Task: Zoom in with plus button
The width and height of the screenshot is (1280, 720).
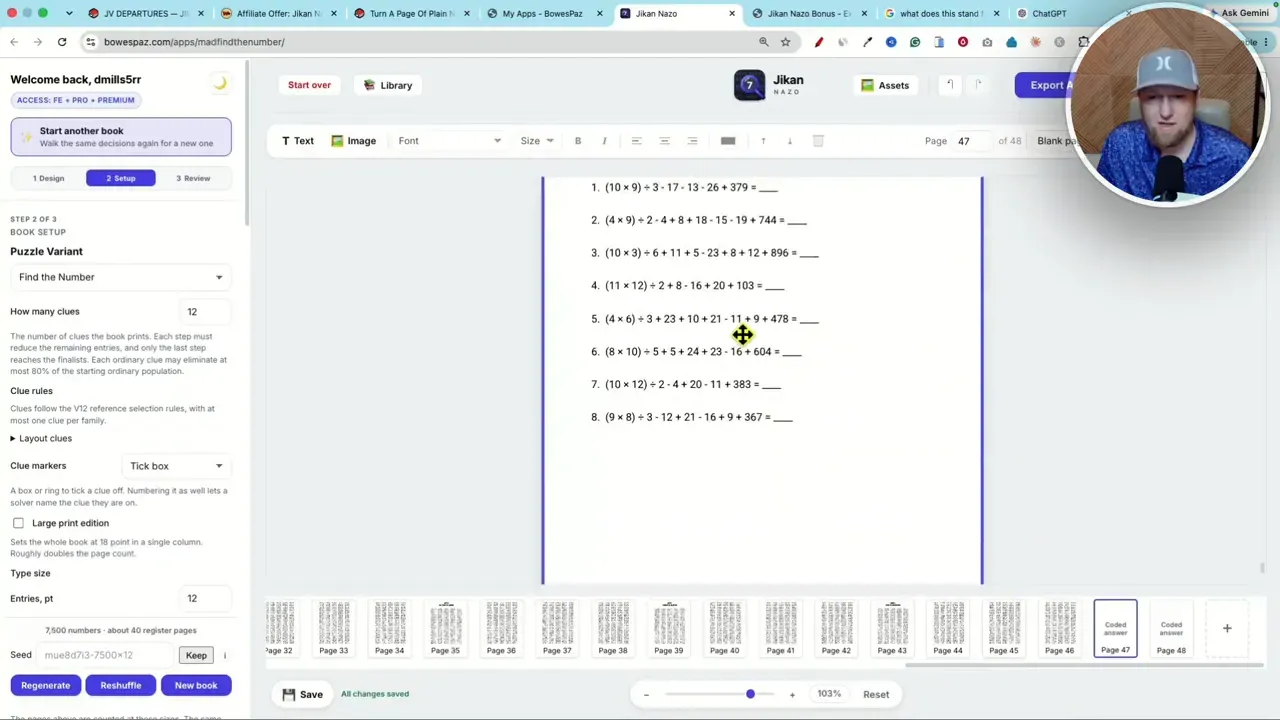Action: click(x=792, y=694)
